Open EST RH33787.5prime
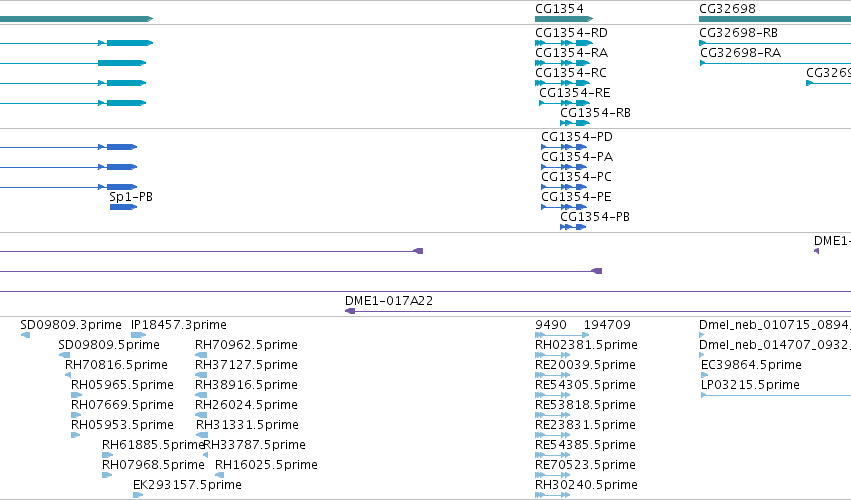The image size is (851, 500). [255, 445]
